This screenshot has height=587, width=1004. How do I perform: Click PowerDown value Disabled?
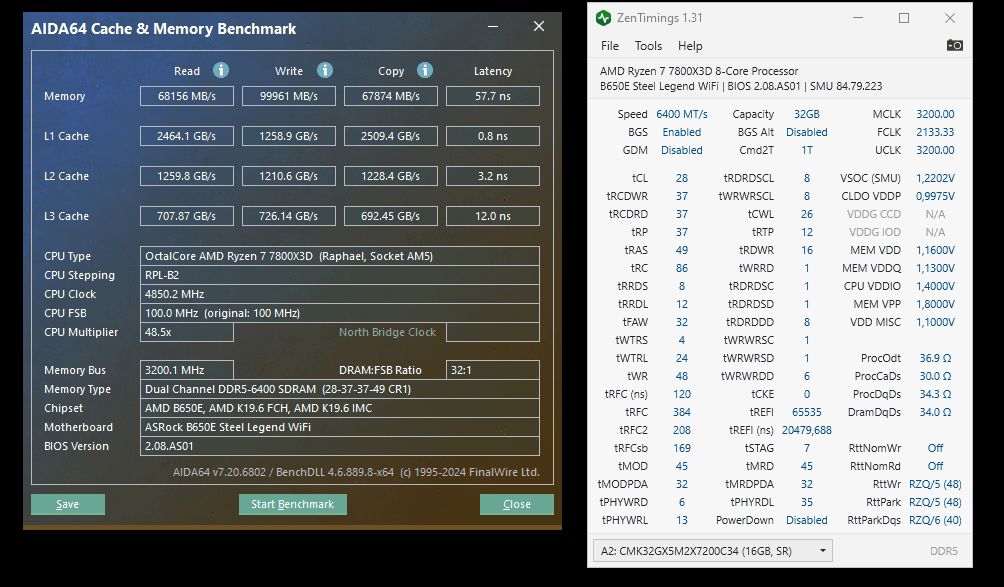(807, 520)
